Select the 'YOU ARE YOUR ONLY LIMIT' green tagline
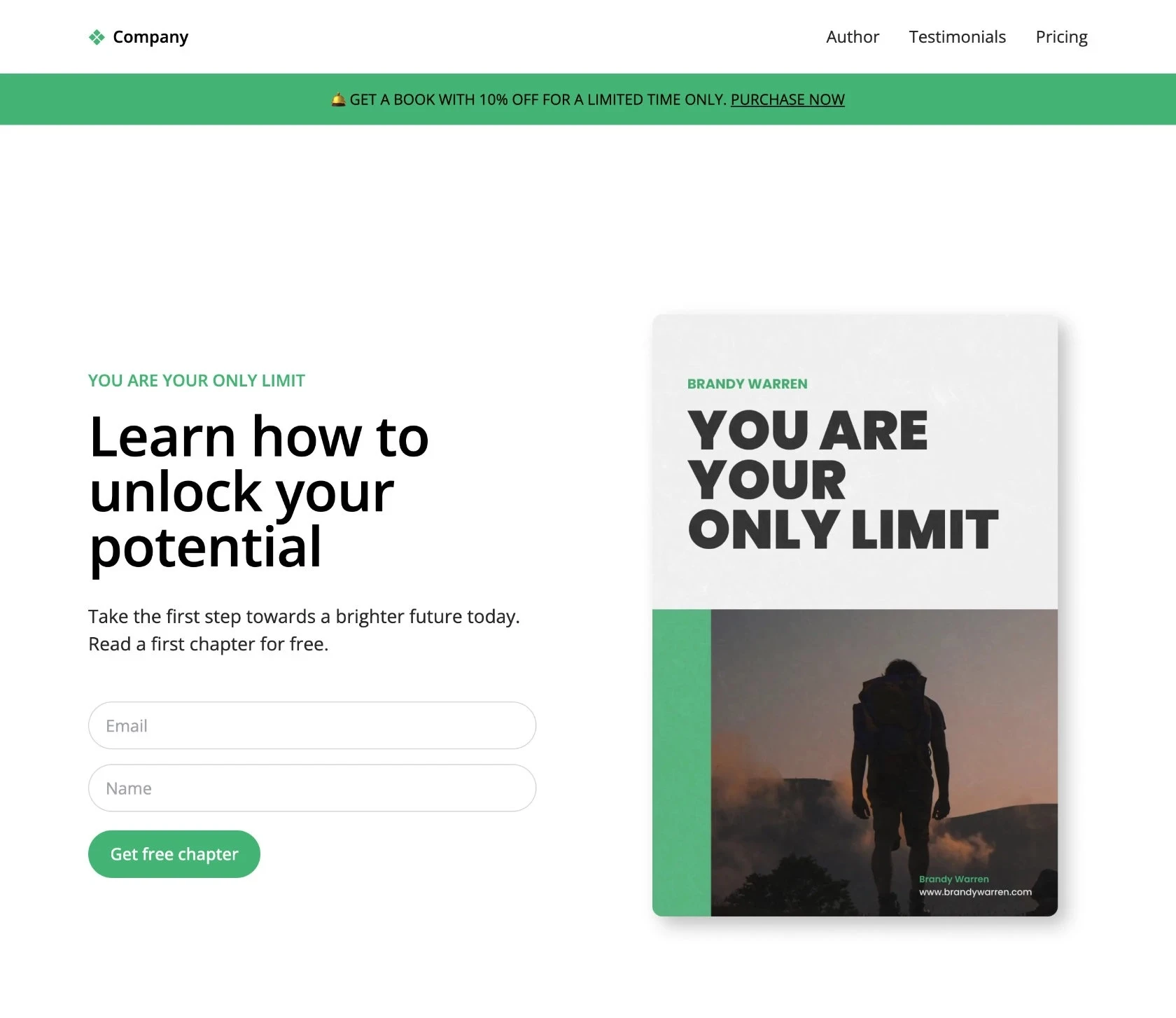 coord(197,380)
